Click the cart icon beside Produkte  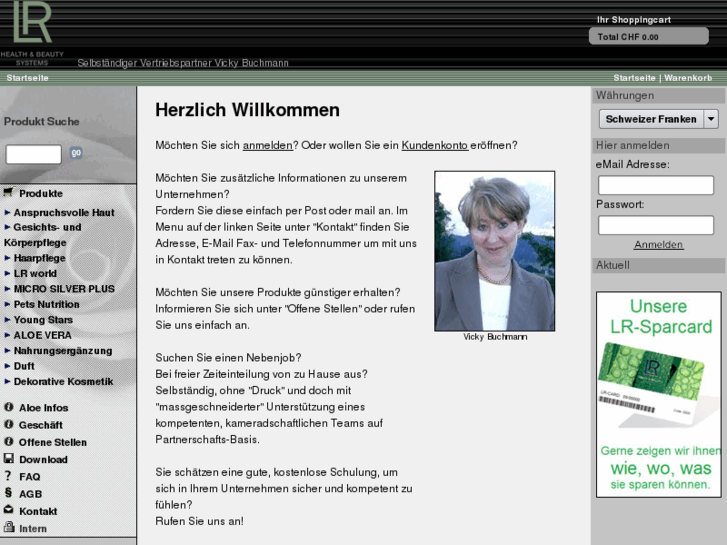point(8,192)
